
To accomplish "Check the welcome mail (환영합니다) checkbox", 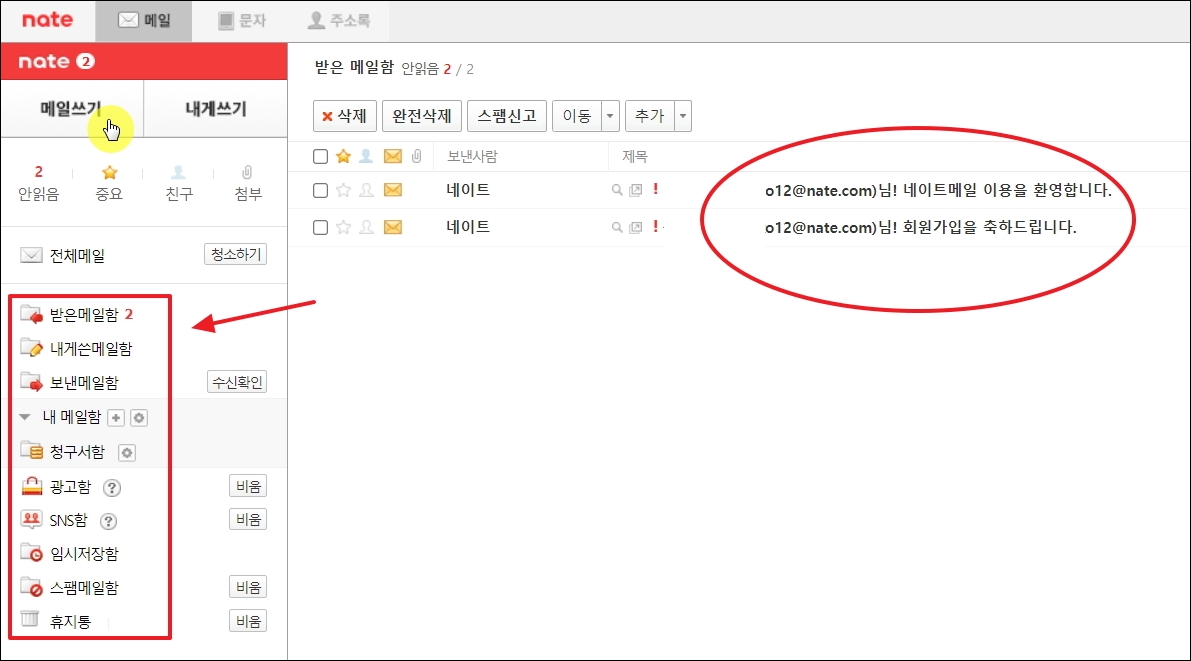I will click(x=321, y=190).
